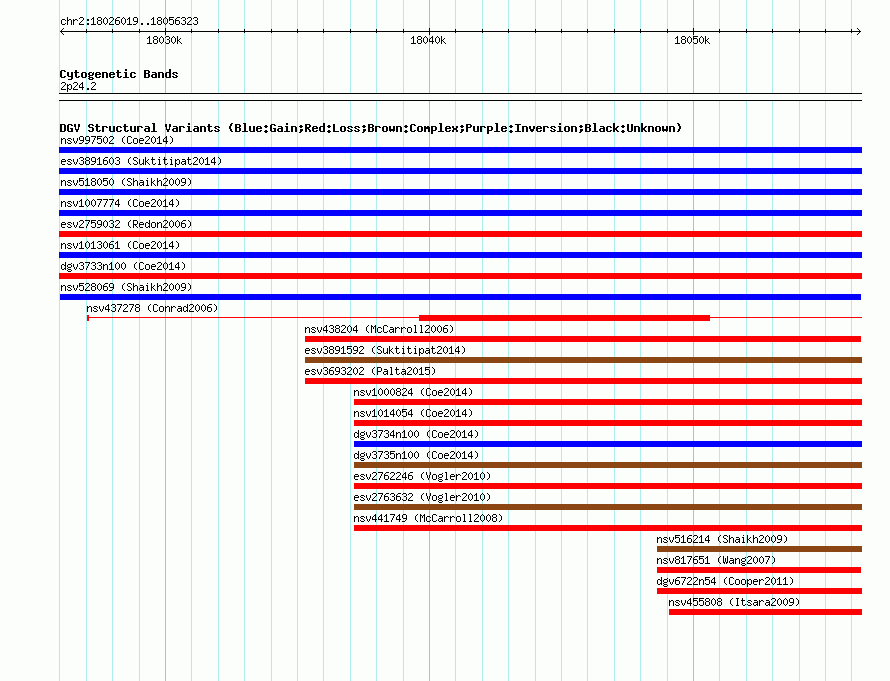Image resolution: width=890 pixels, height=681 pixels.
Task: Click the 18040k ruler tick label
Action: click(428, 40)
